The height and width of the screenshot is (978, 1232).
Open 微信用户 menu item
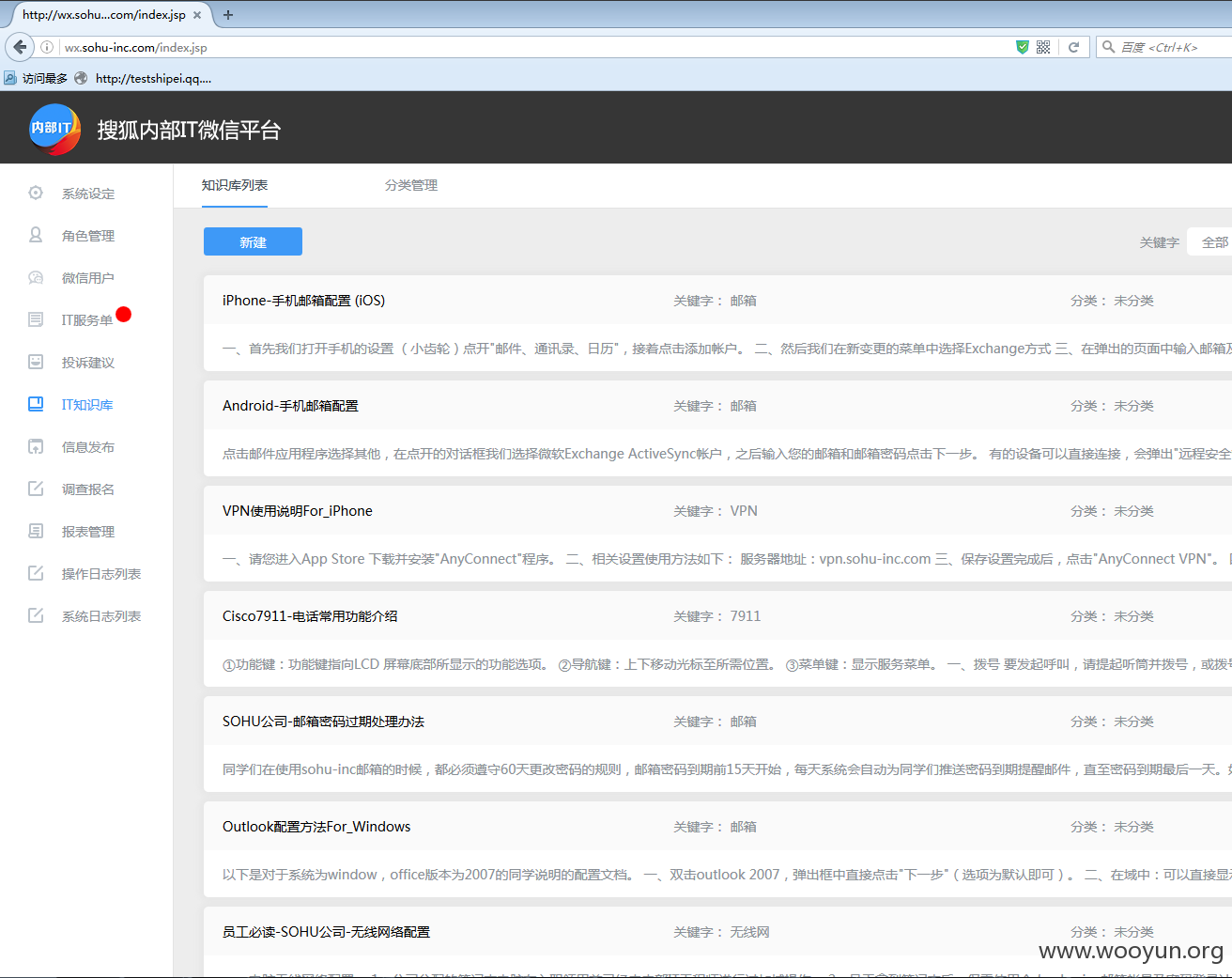pos(88,278)
